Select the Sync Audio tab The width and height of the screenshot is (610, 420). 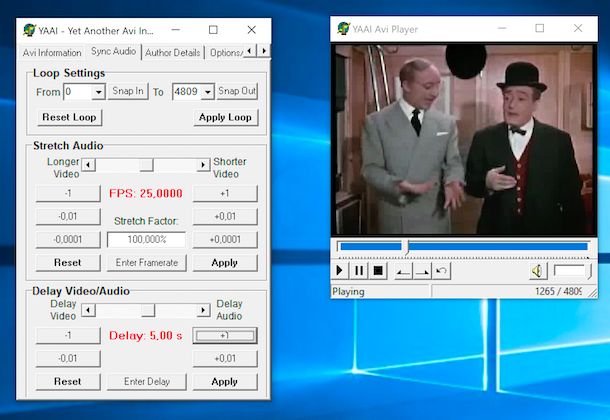tap(113, 51)
